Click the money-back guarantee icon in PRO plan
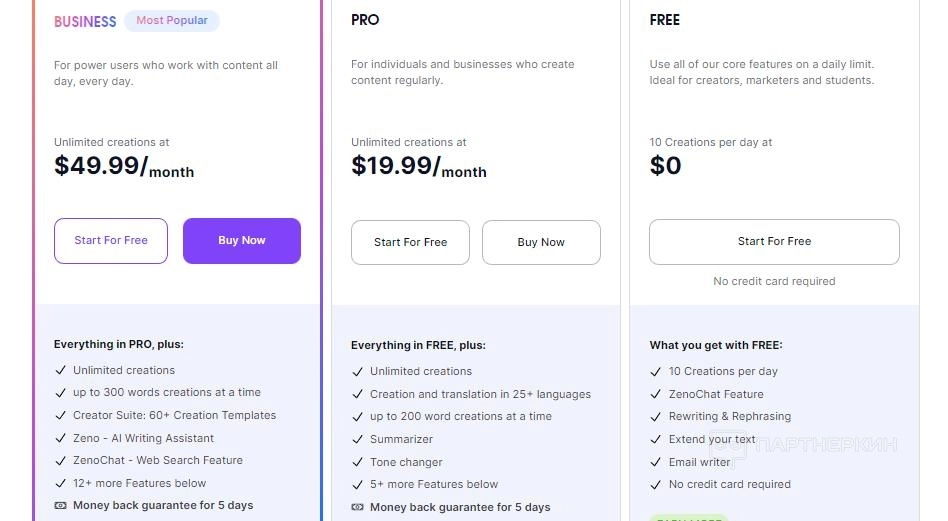Viewport: 948px width, 521px height. click(x=357, y=508)
